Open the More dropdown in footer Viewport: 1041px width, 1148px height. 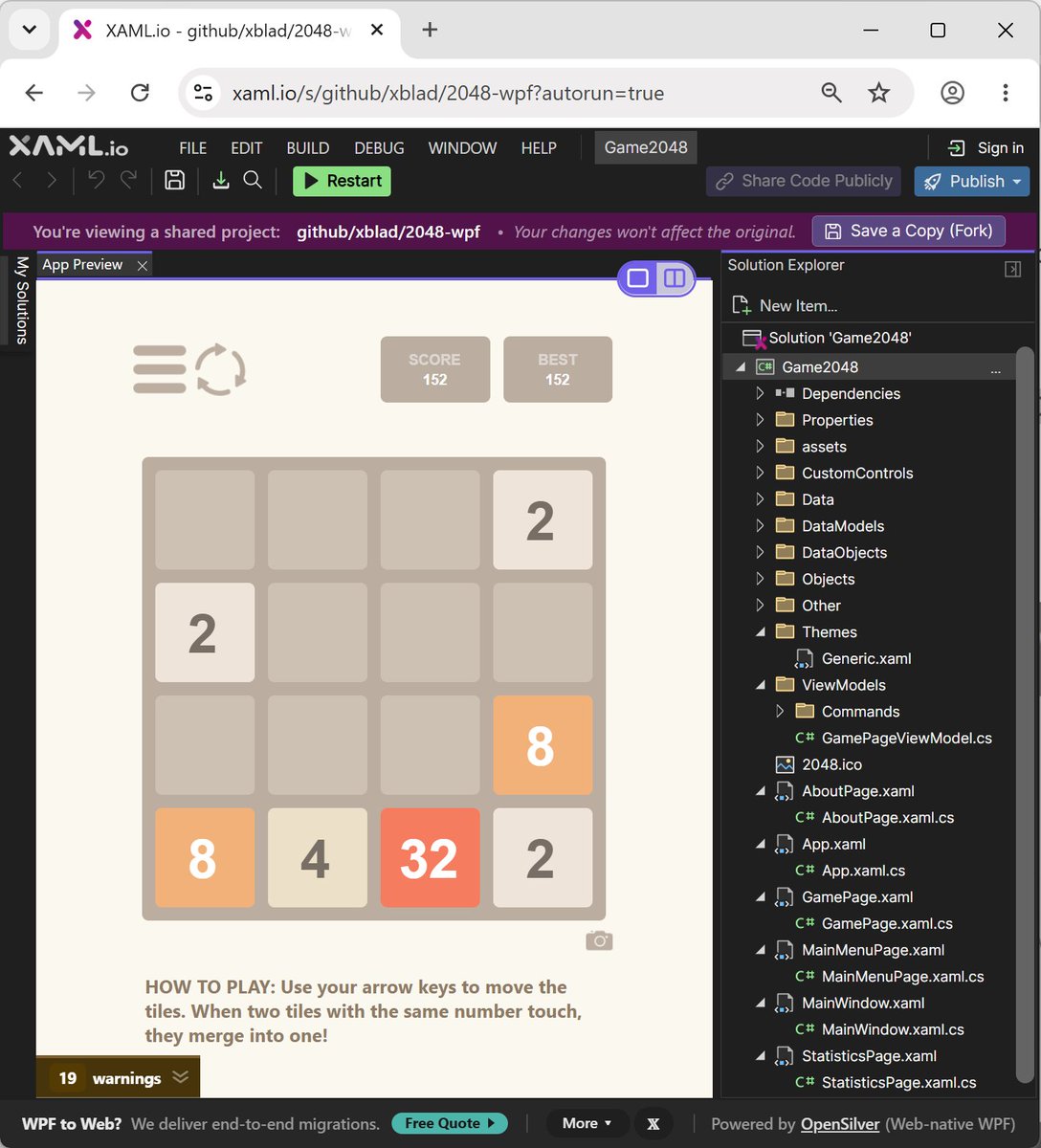pyautogui.click(x=587, y=1123)
